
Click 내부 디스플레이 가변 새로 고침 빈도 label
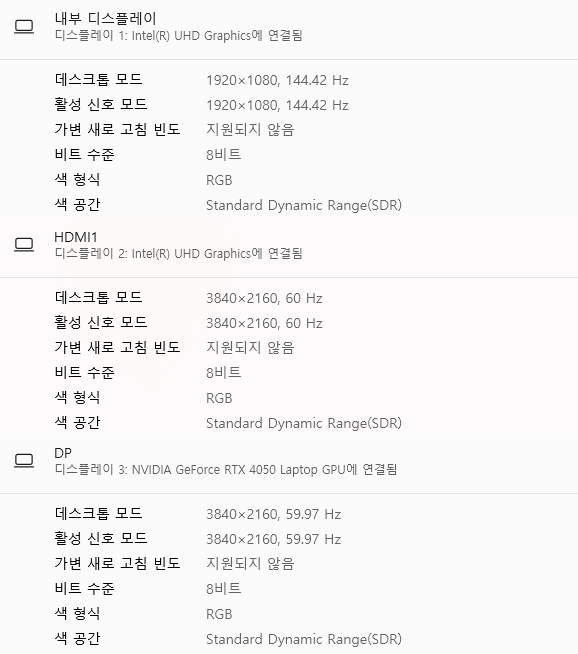point(117,129)
